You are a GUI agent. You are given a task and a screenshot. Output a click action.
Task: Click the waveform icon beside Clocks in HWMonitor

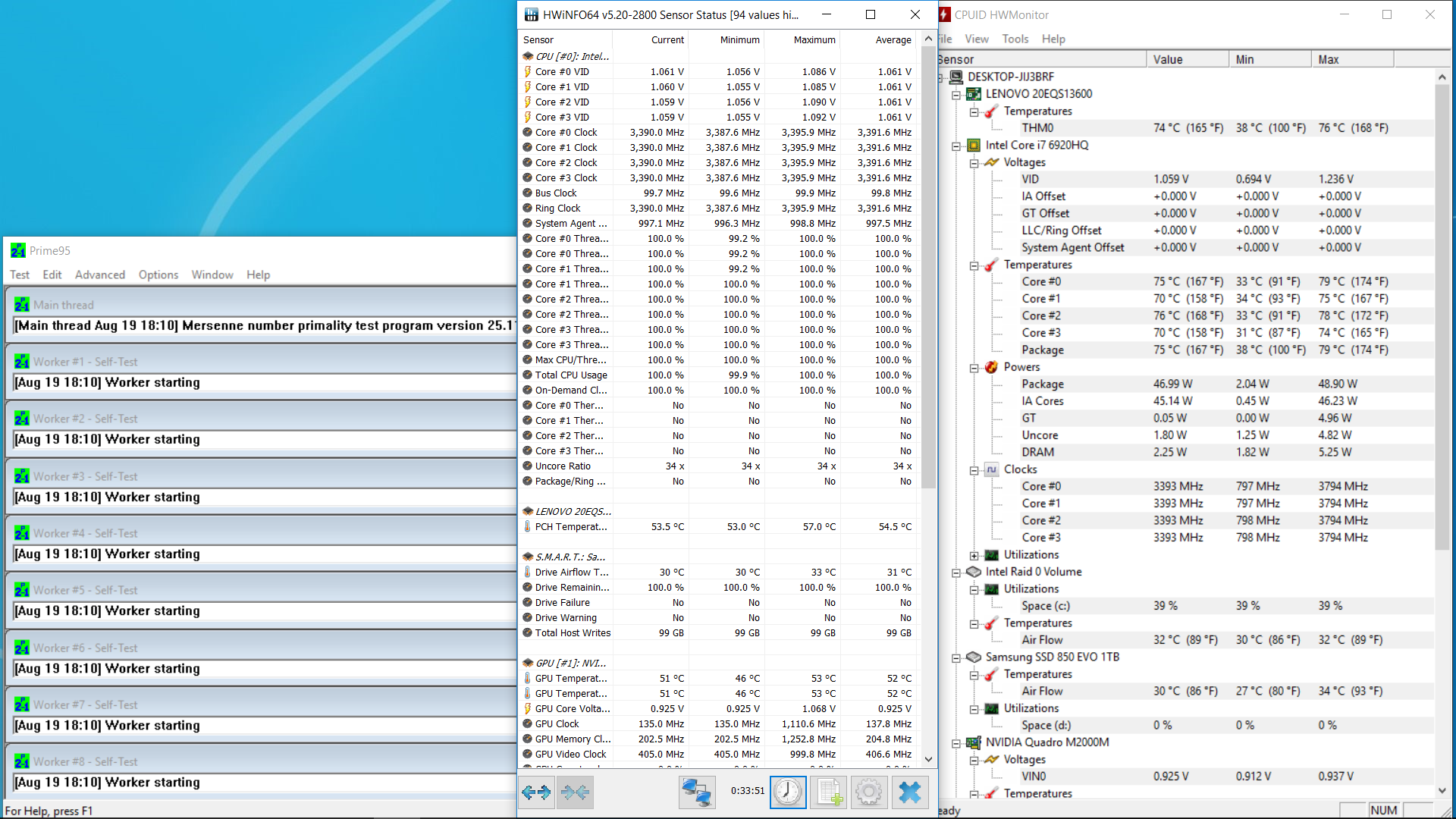point(991,469)
